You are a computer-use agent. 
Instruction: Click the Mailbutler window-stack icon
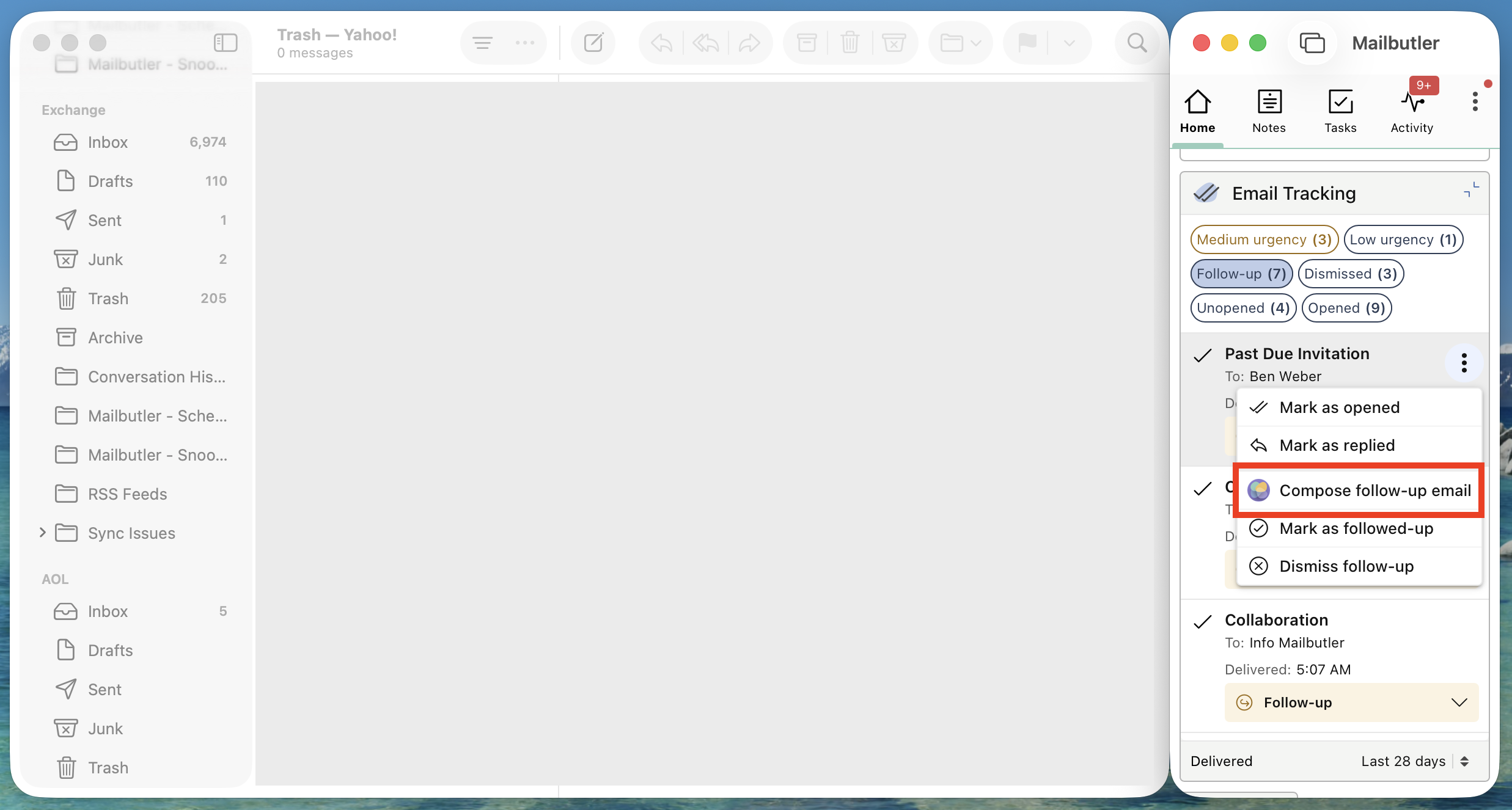[1312, 43]
